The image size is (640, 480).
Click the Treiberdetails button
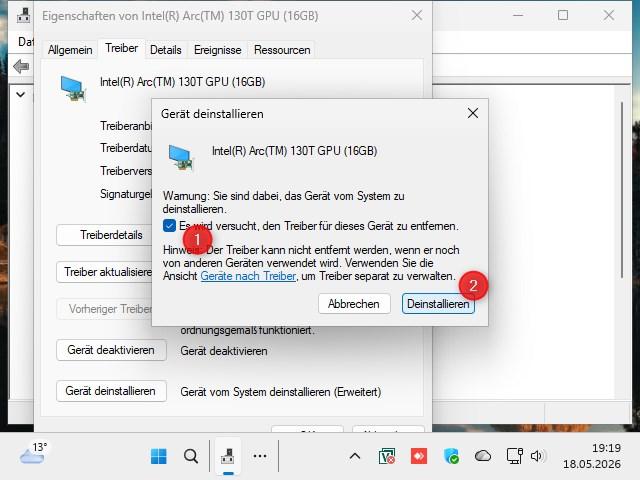[104, 235]
